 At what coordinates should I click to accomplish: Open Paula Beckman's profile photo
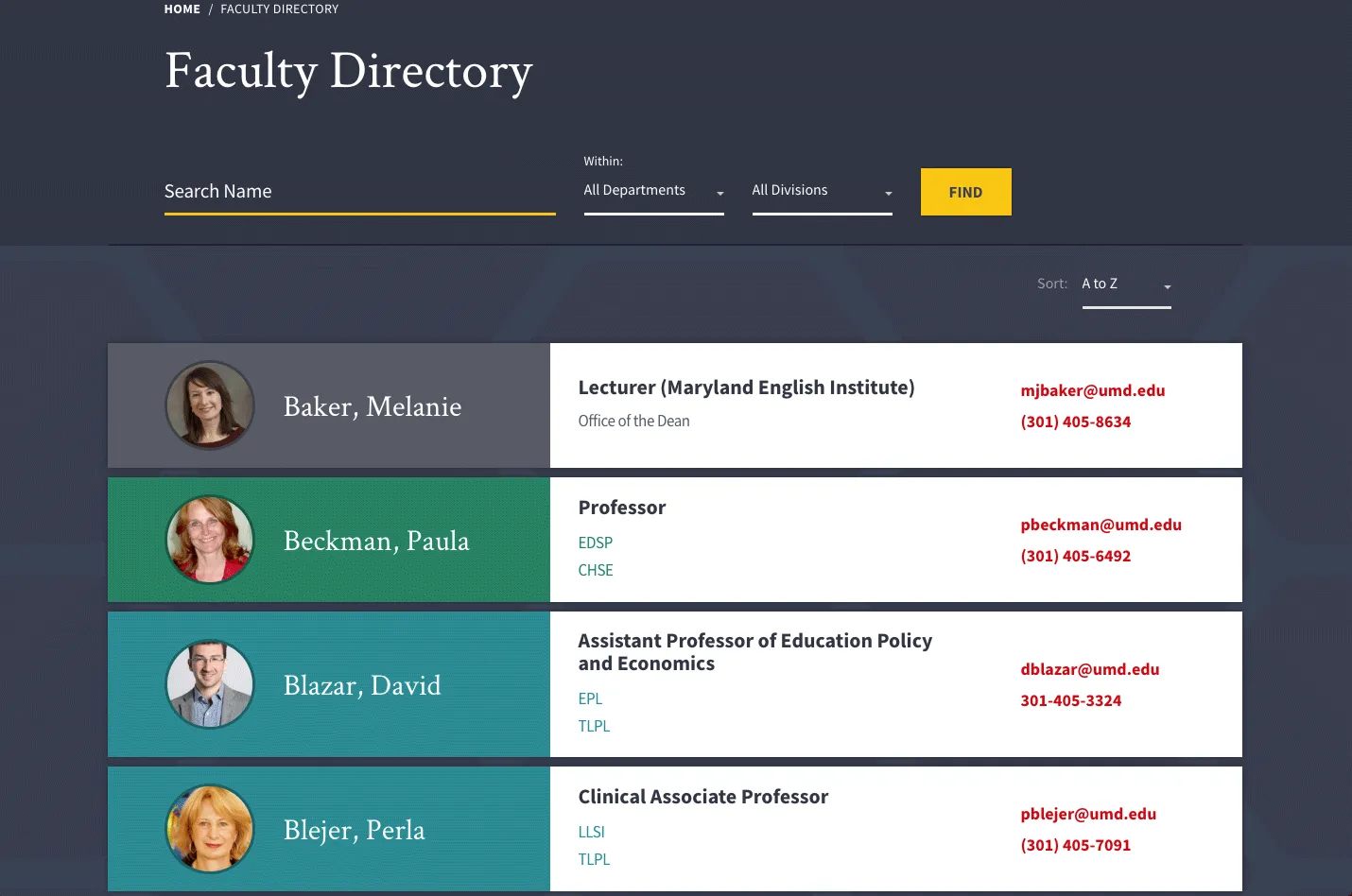coord(210,540)
